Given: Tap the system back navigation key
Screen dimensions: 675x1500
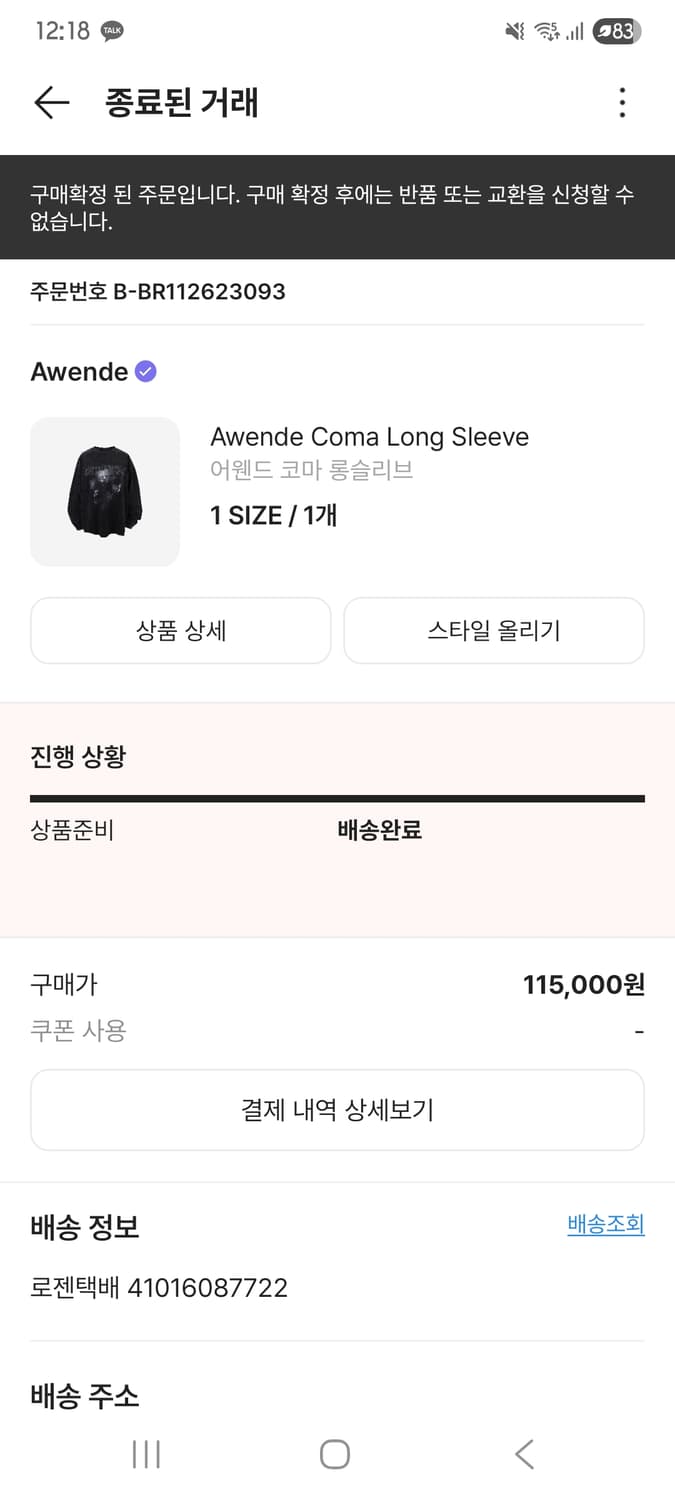Looking at the screenshot, I should click(x=524, y=1455).
